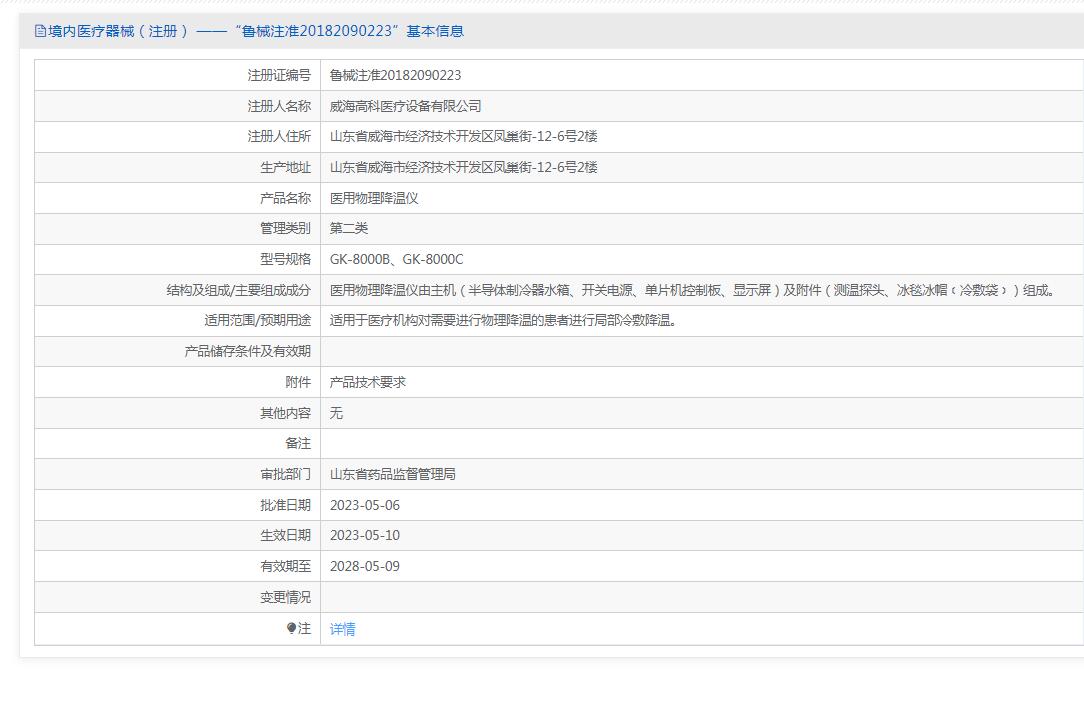Click the bulb icon beside 注 label
This screenshot has height=704, width=1084.
(291, 628)
